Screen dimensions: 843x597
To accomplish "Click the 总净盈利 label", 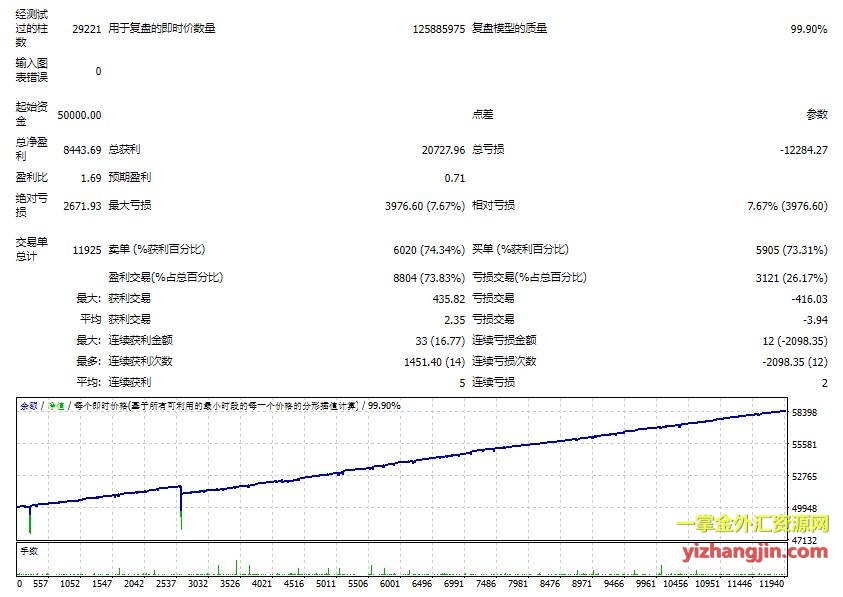I will [x=31, y=149].
